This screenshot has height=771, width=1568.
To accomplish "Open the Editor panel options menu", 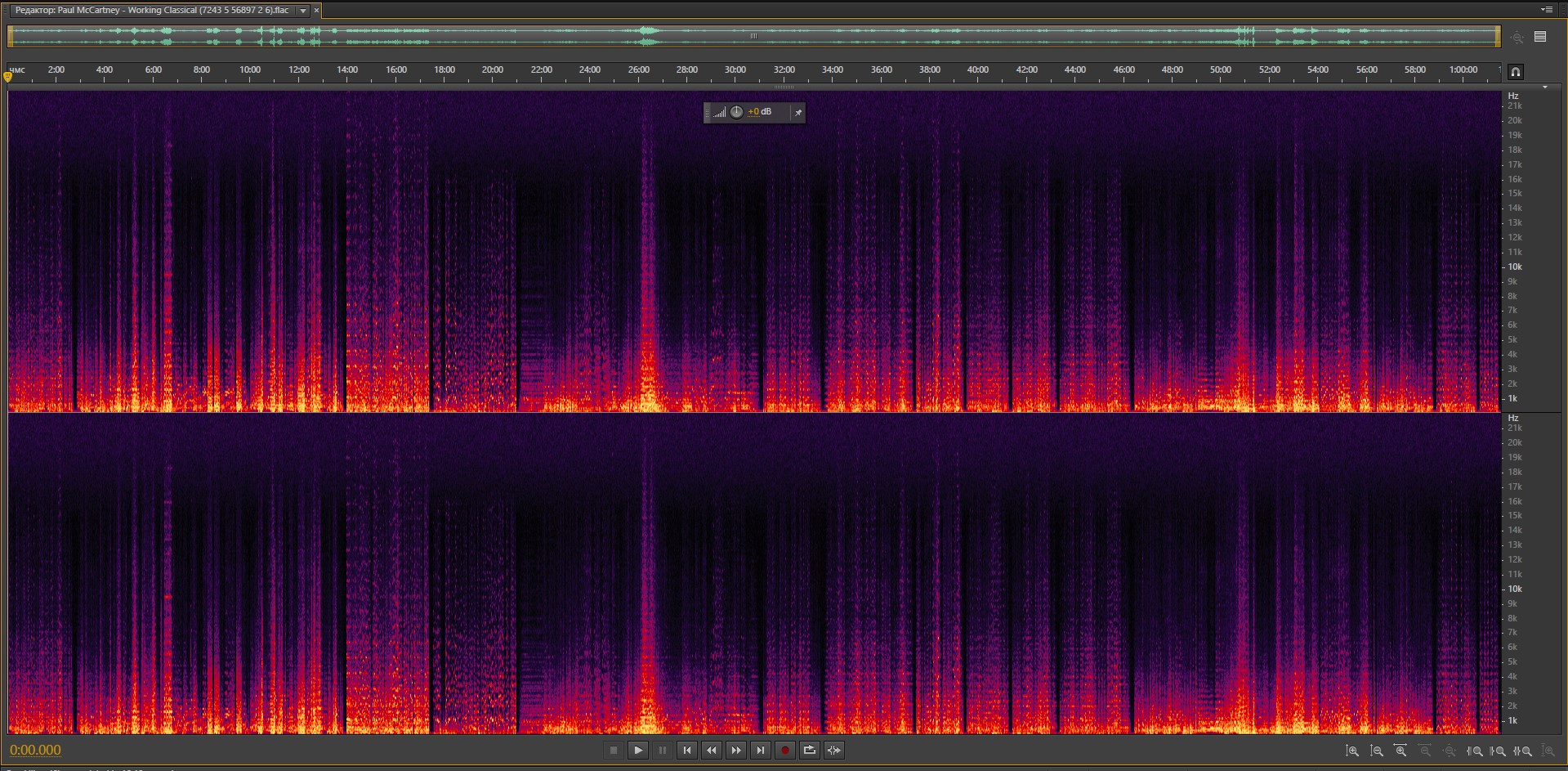I will point(1546,10).
